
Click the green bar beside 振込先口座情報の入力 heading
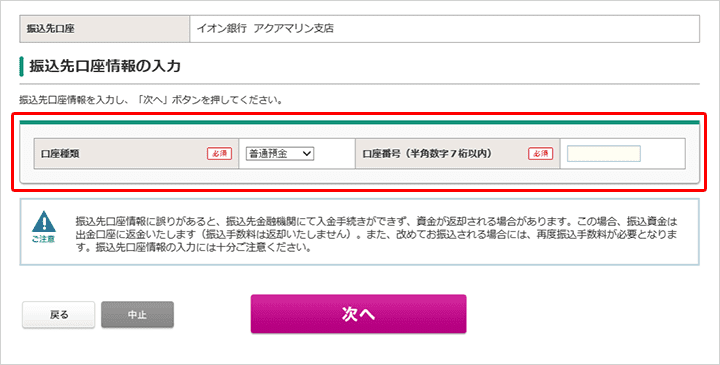[21, 66]
